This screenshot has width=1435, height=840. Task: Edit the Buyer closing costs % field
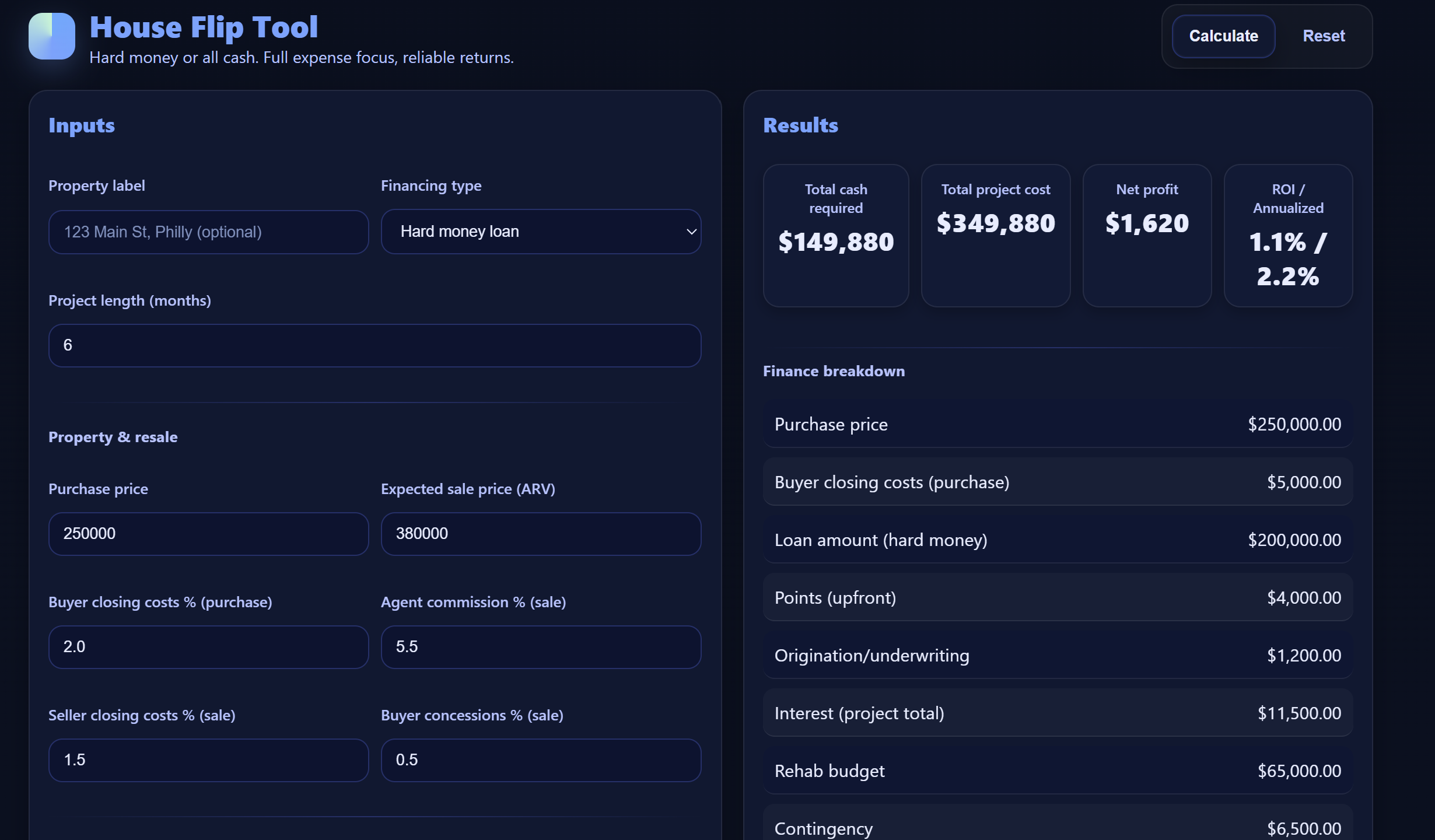(x=208, y=647)
